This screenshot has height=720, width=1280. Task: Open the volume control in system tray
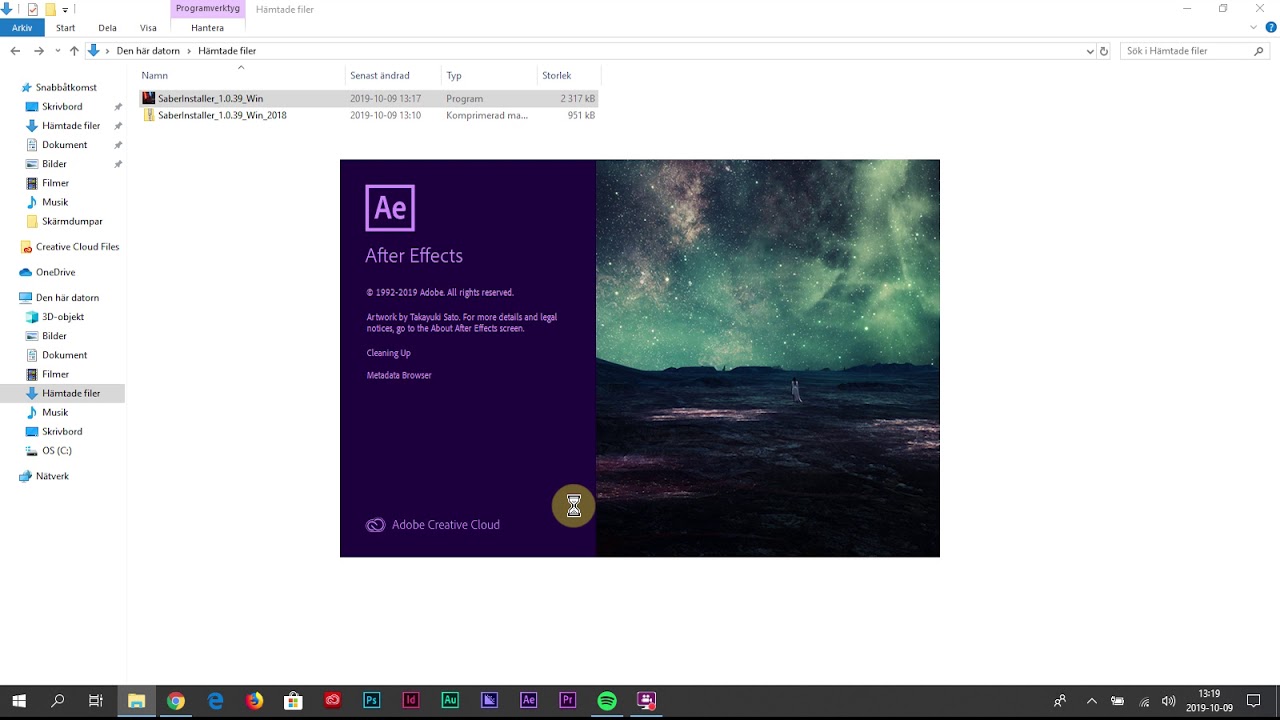tap(1168, 701)
